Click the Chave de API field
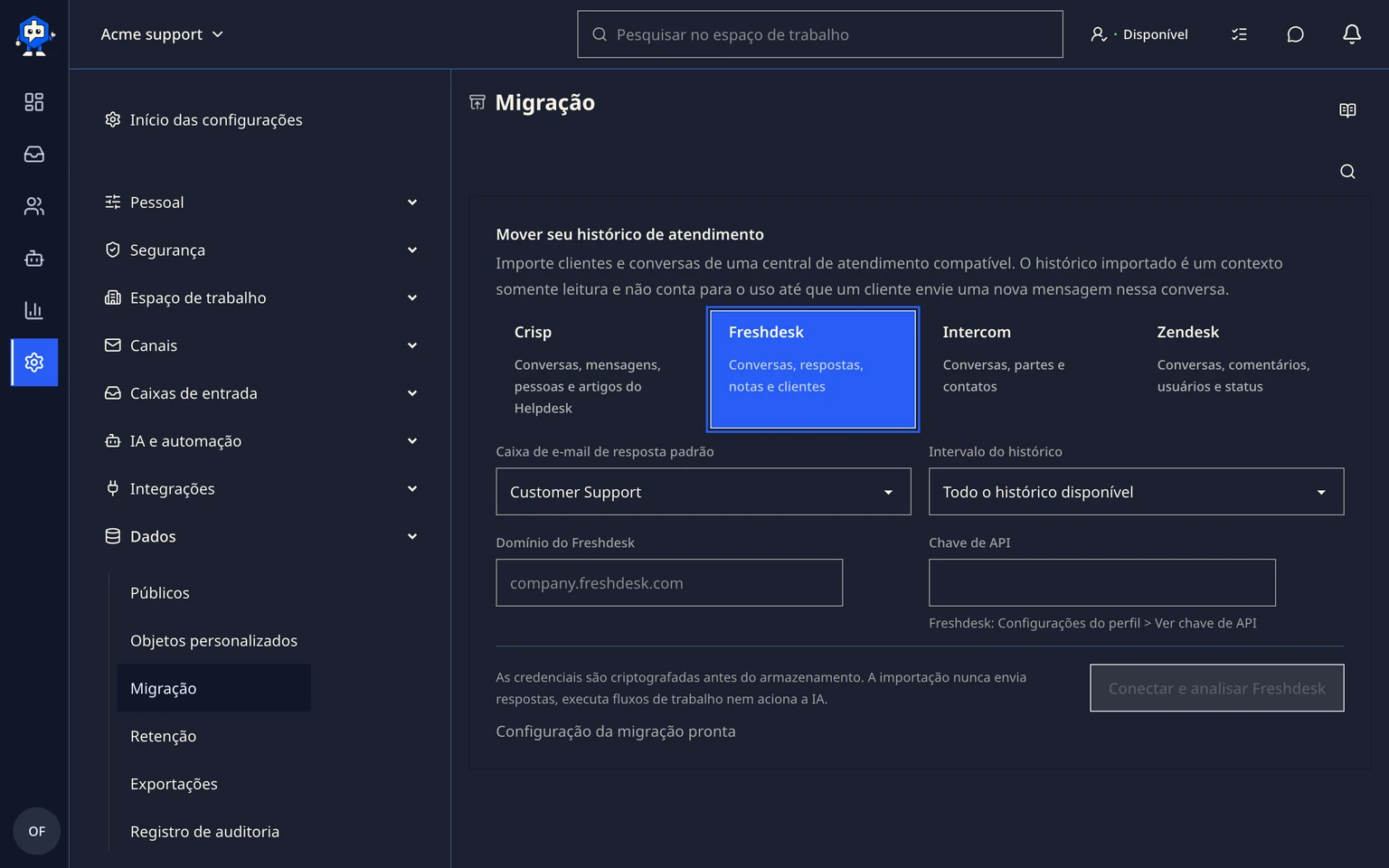1389x868 pixels. point(1102,583)
